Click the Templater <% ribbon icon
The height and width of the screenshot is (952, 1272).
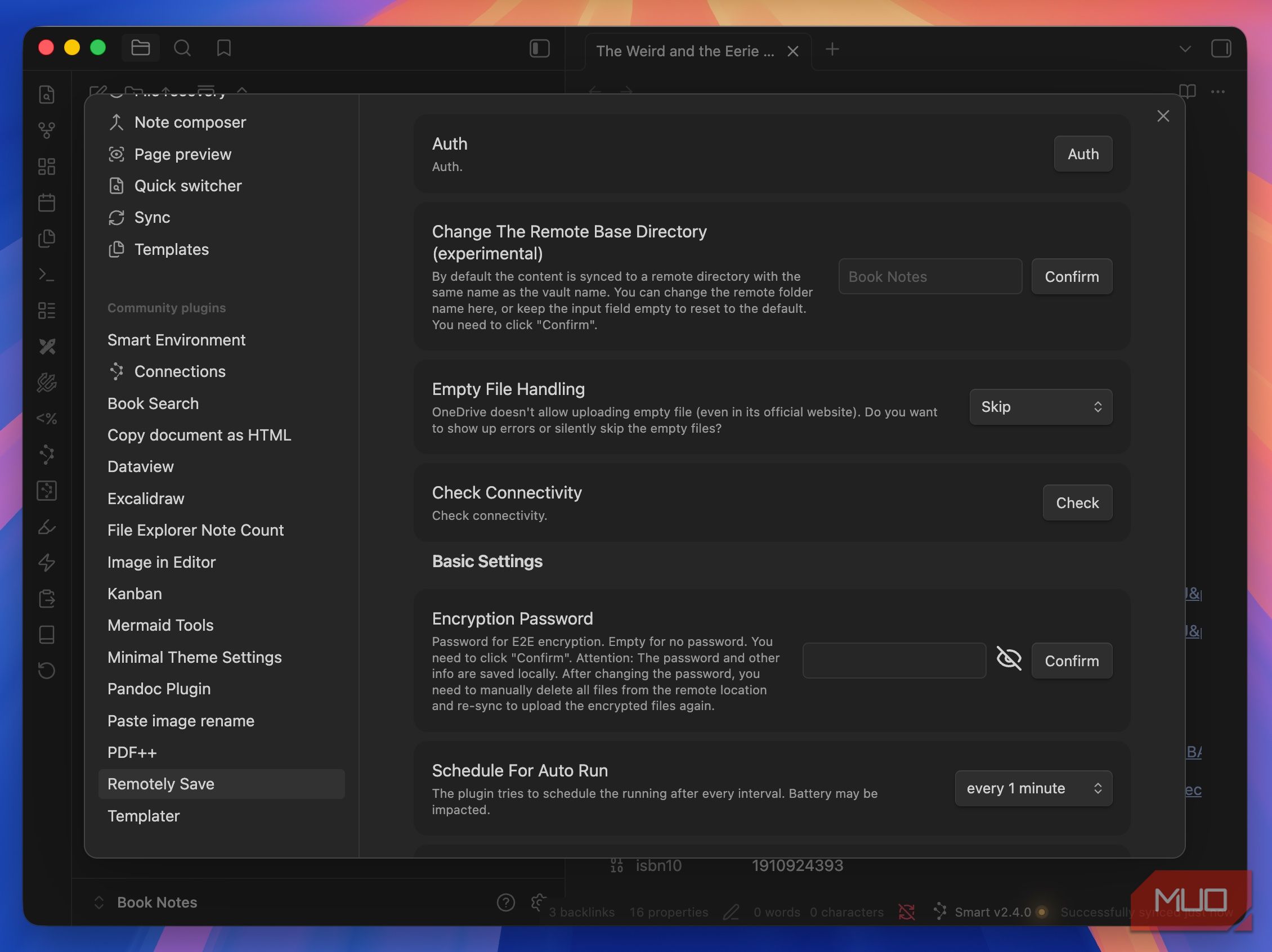tap(47, 419)
